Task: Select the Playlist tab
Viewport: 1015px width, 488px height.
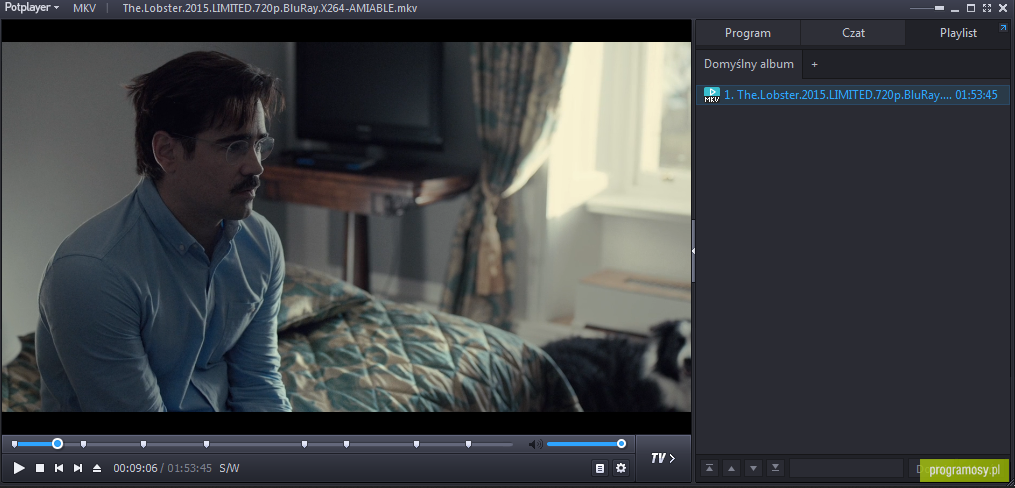Action: 958,33
